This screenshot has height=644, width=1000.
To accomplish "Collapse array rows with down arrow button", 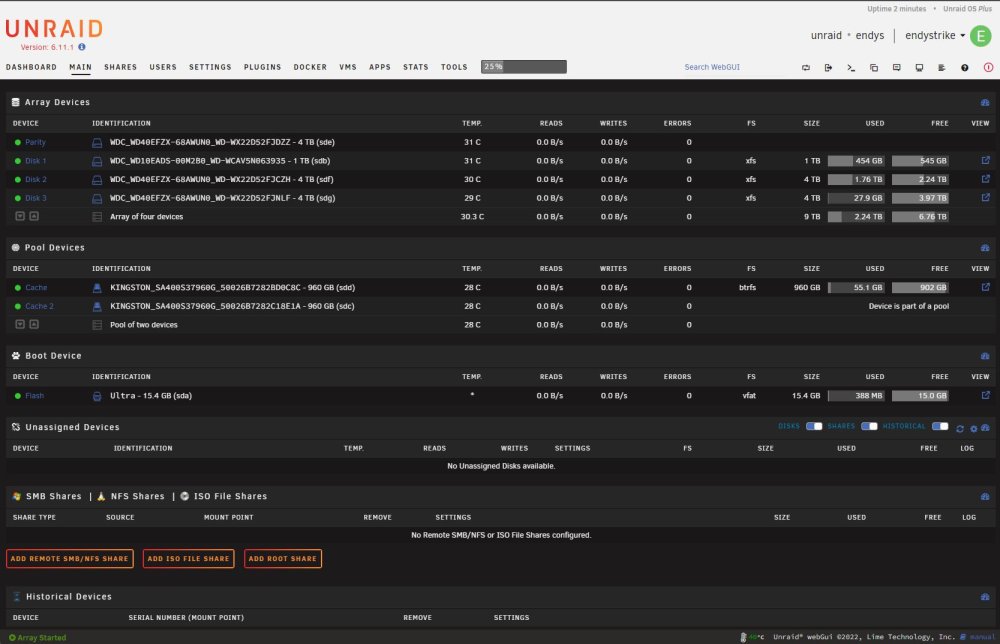I will click(20, 216).
